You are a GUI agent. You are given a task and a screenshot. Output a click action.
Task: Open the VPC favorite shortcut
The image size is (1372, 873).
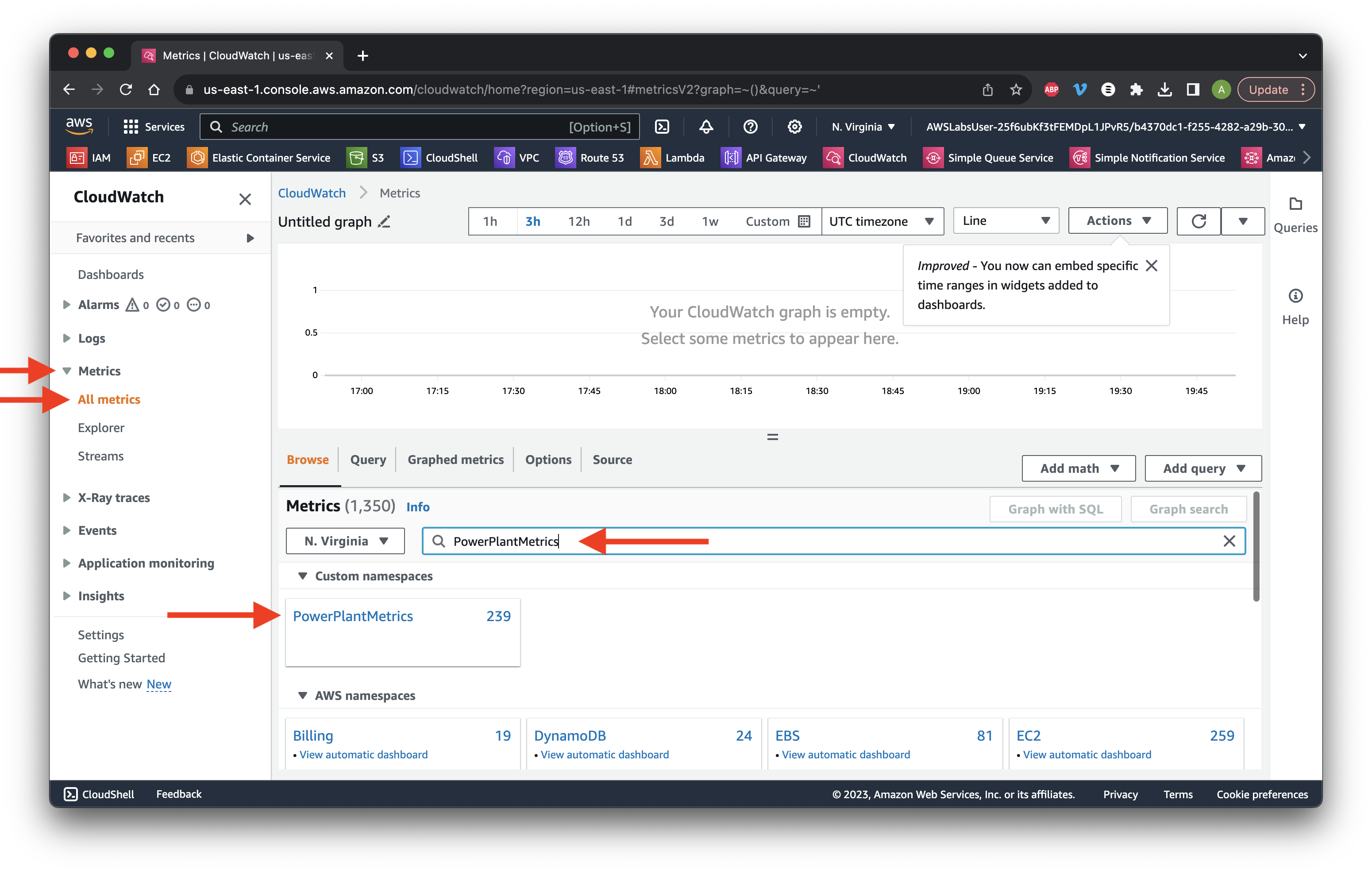[517, 157]
